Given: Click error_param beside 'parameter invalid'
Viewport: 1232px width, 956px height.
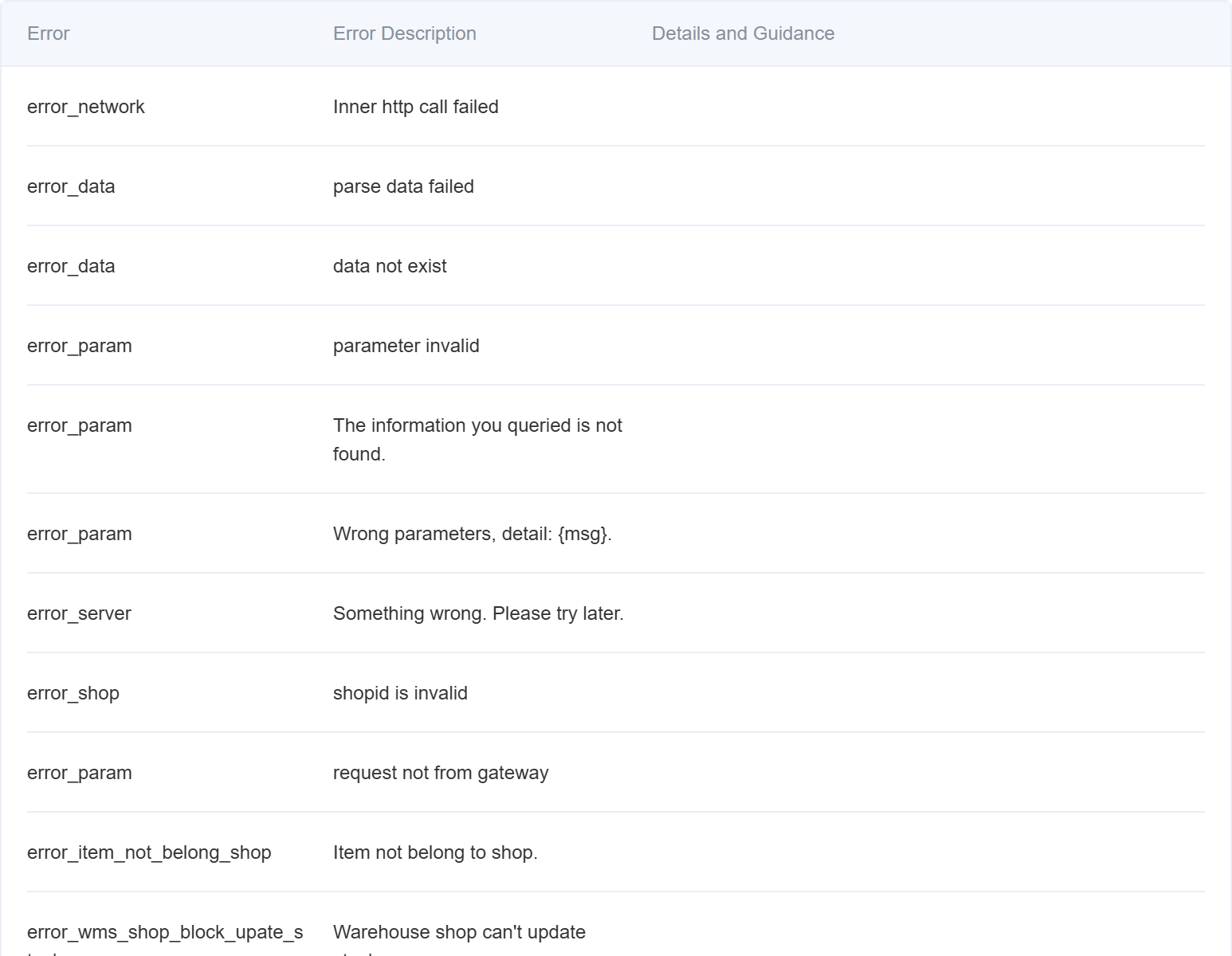Looking at the screenshot, I should tap(80, 346).
